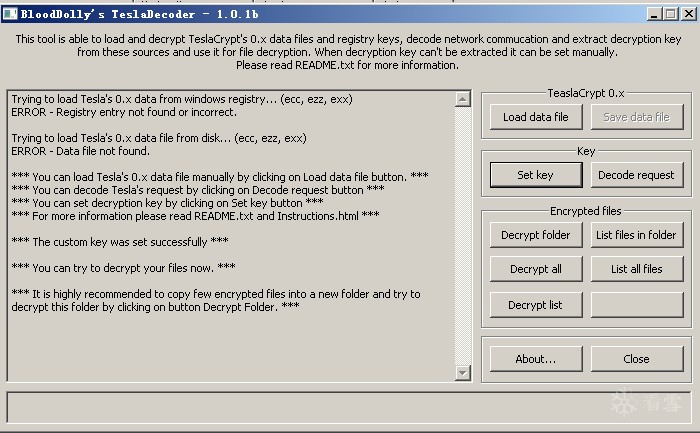Click the Load data file button

point(536,117)
